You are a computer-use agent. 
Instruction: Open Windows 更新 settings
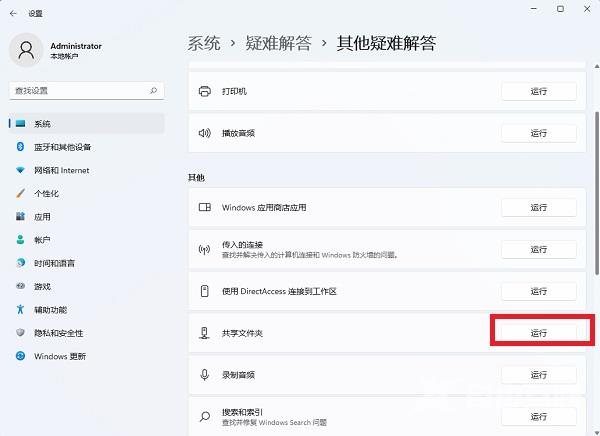click(x=86, y=356)
